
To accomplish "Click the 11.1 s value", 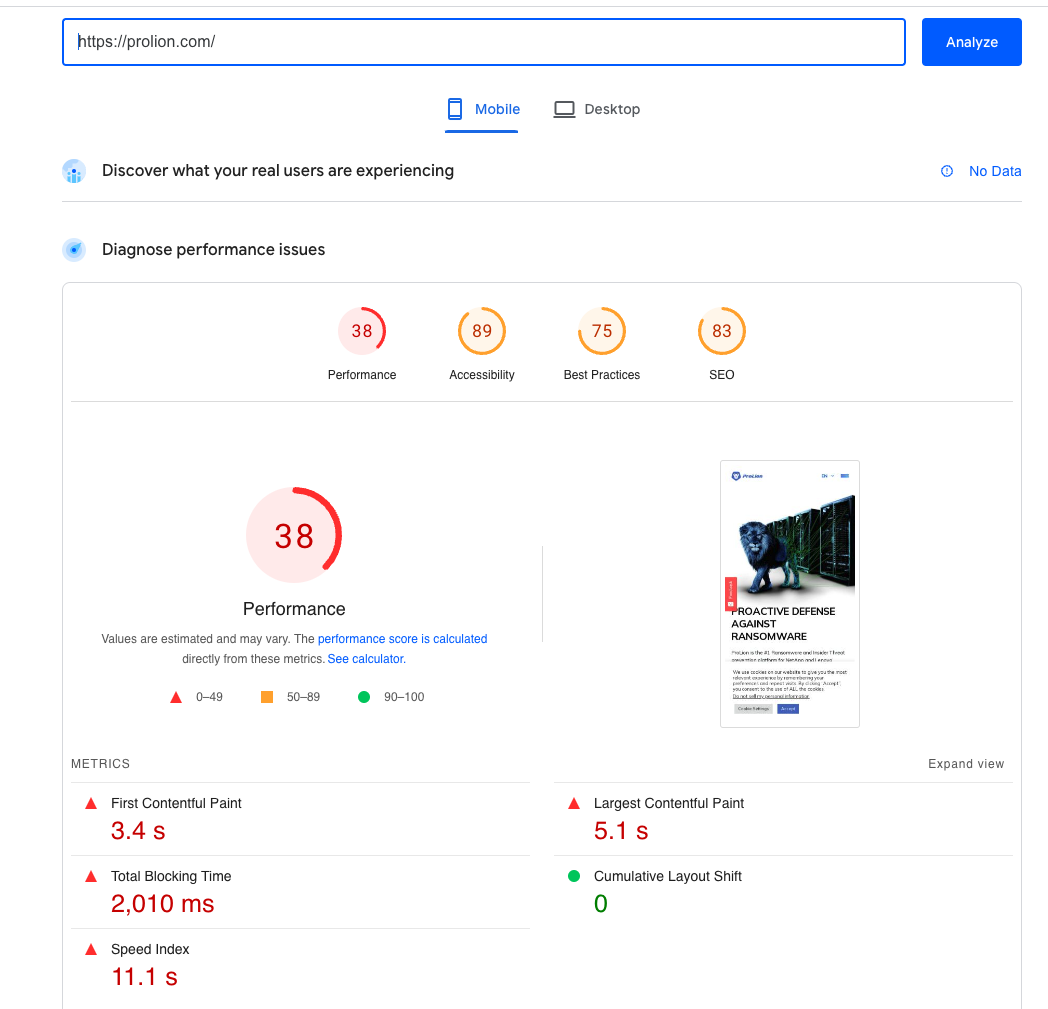I will [x=144, y=976].
